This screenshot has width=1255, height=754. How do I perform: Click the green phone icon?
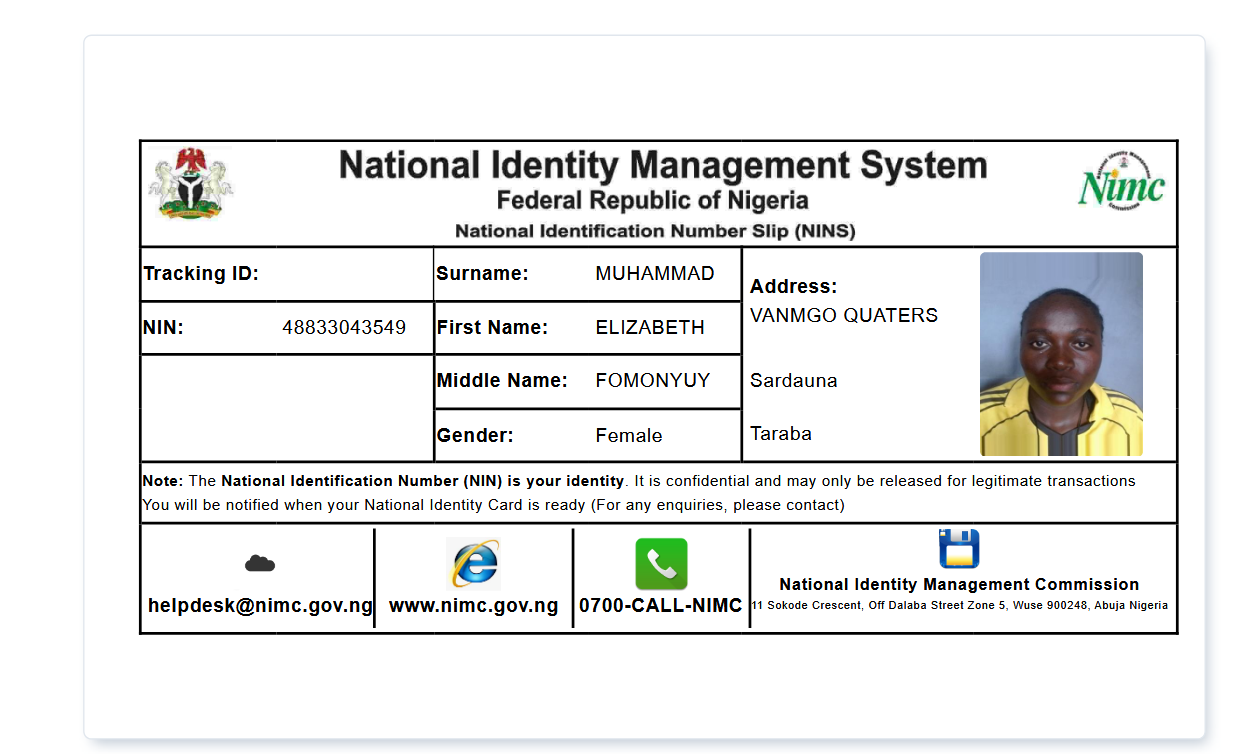[x=661, y=564]
